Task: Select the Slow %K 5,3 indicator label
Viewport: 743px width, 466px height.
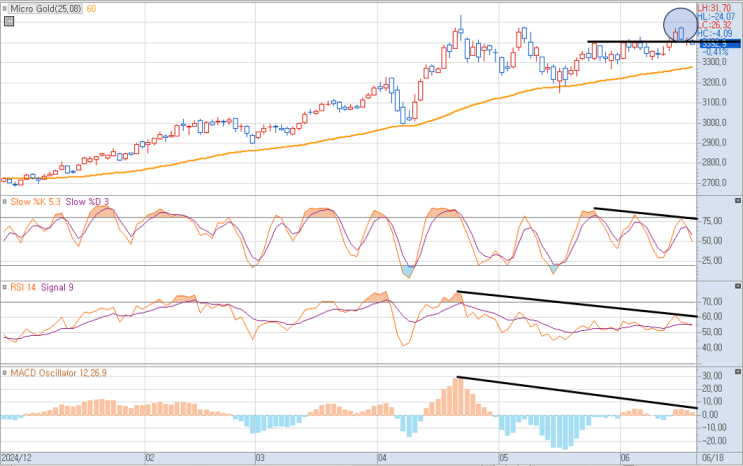Action: tap(36, 201)
